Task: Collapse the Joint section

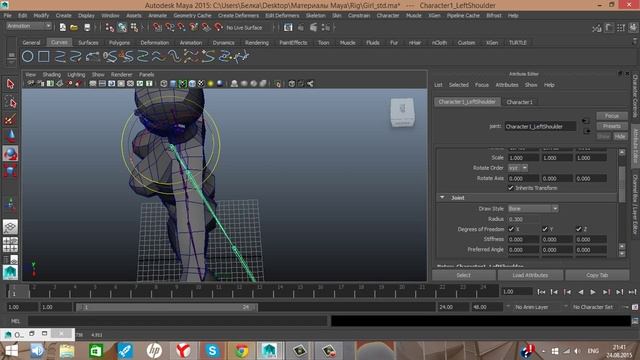Action: 442,198
